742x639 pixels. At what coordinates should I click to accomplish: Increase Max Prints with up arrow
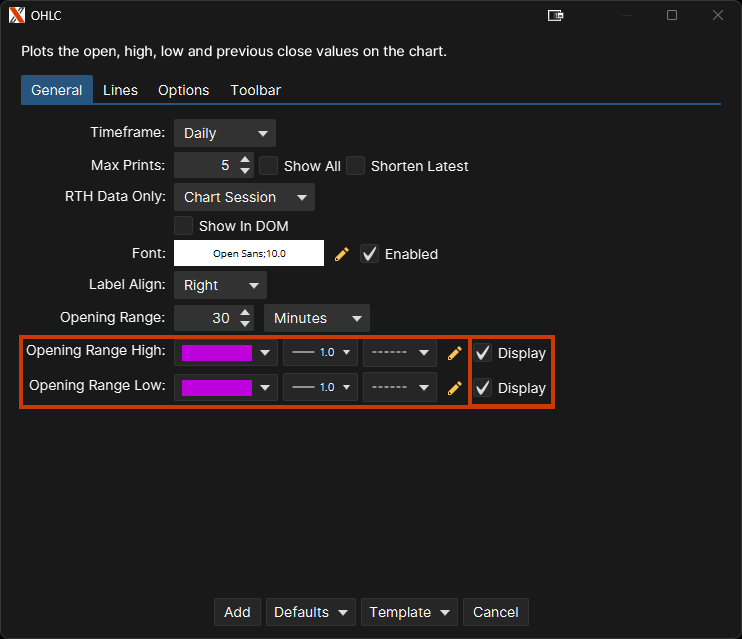(x=246, y=159)
